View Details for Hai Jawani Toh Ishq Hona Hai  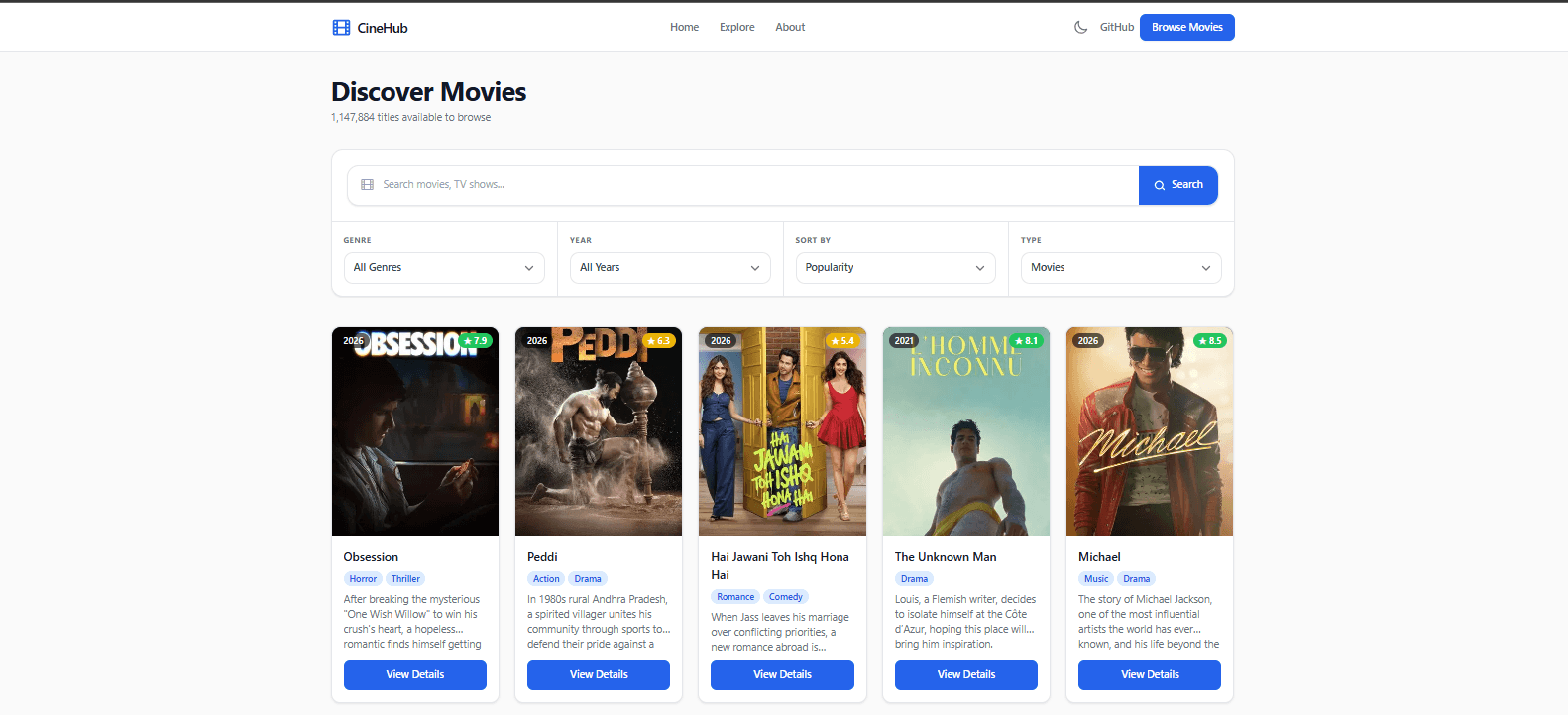pyautogui.click(x=782, y=675)
